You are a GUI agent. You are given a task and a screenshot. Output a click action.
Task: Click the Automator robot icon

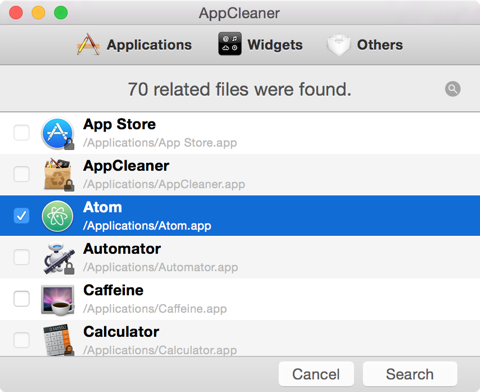pyautogui.click(x=59, y=257)
